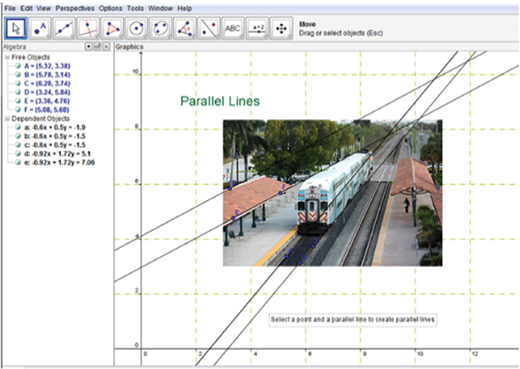Open the View menu
Screen dimensions: 520x369
(43, 8)
